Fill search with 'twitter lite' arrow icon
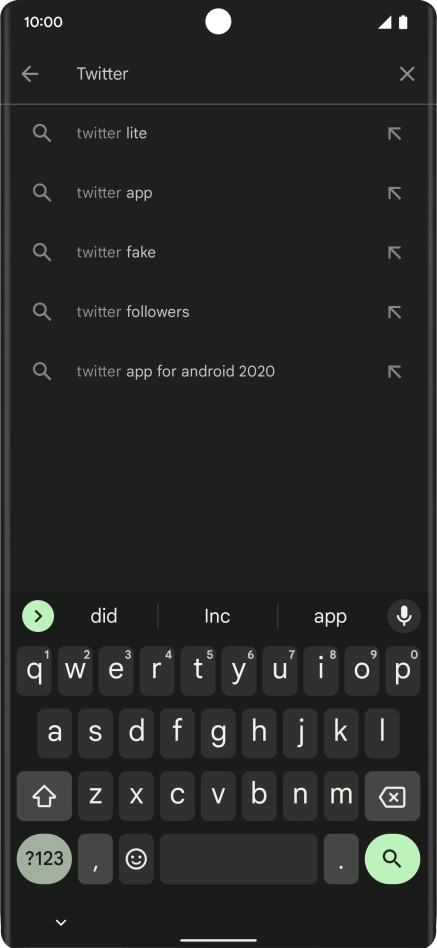The image size is (437, 948). [394, 134]
